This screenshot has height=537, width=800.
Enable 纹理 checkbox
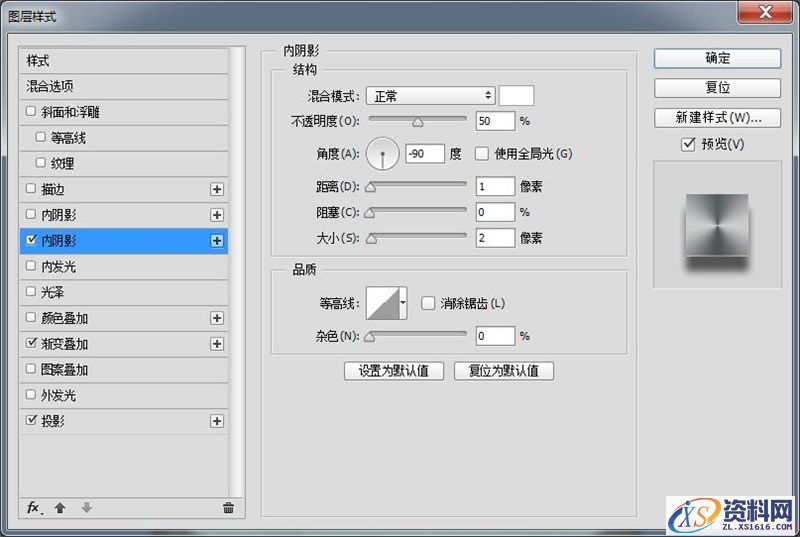click(41, 163)
